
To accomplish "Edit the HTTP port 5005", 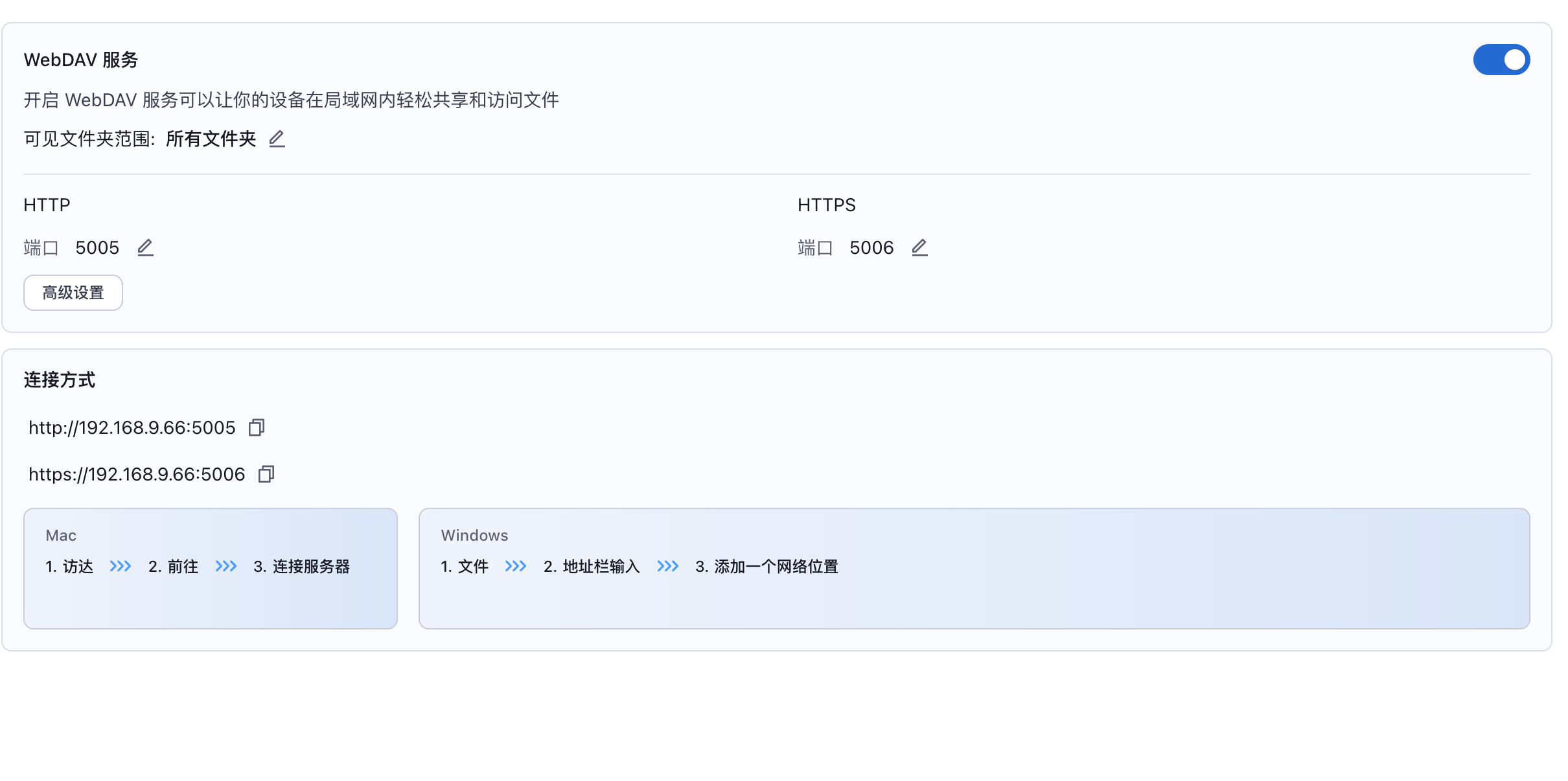I will pyautogui.click(x=145, y=247).
